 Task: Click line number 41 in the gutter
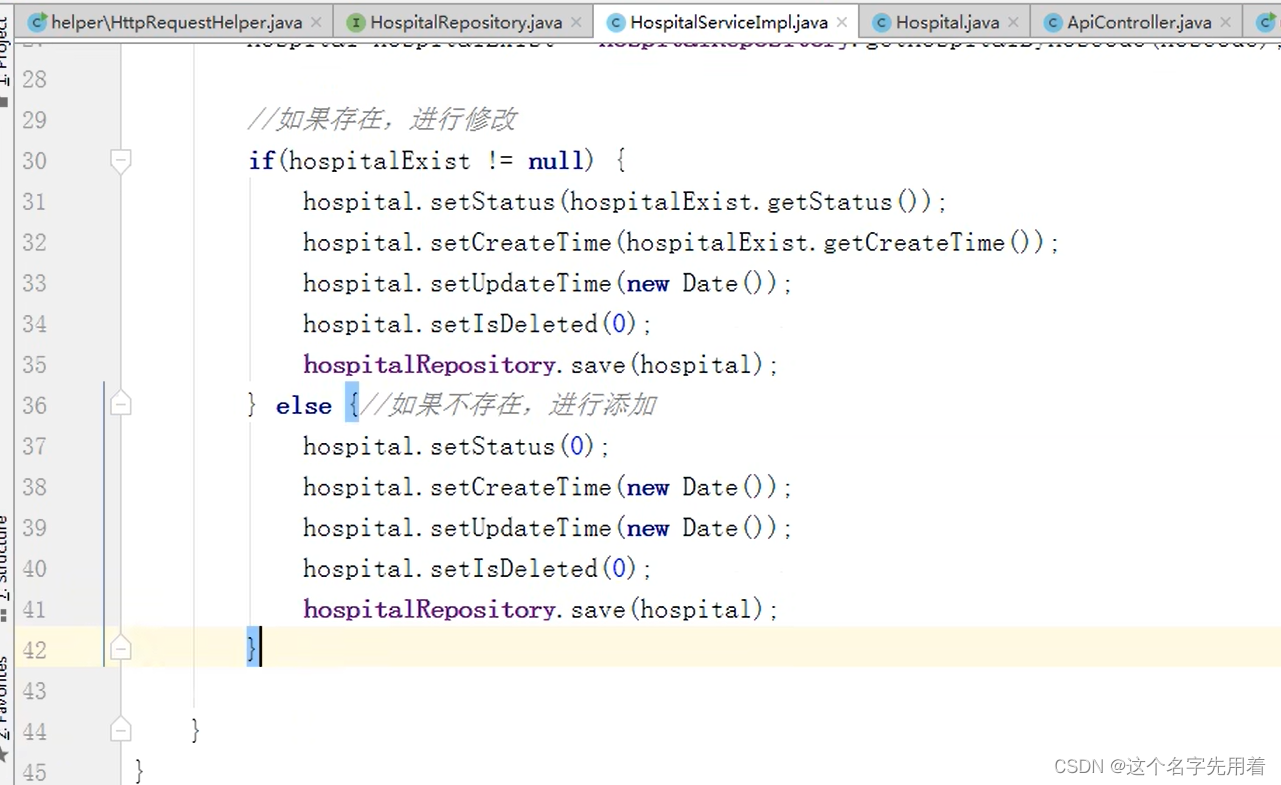[x=34, y=609]
